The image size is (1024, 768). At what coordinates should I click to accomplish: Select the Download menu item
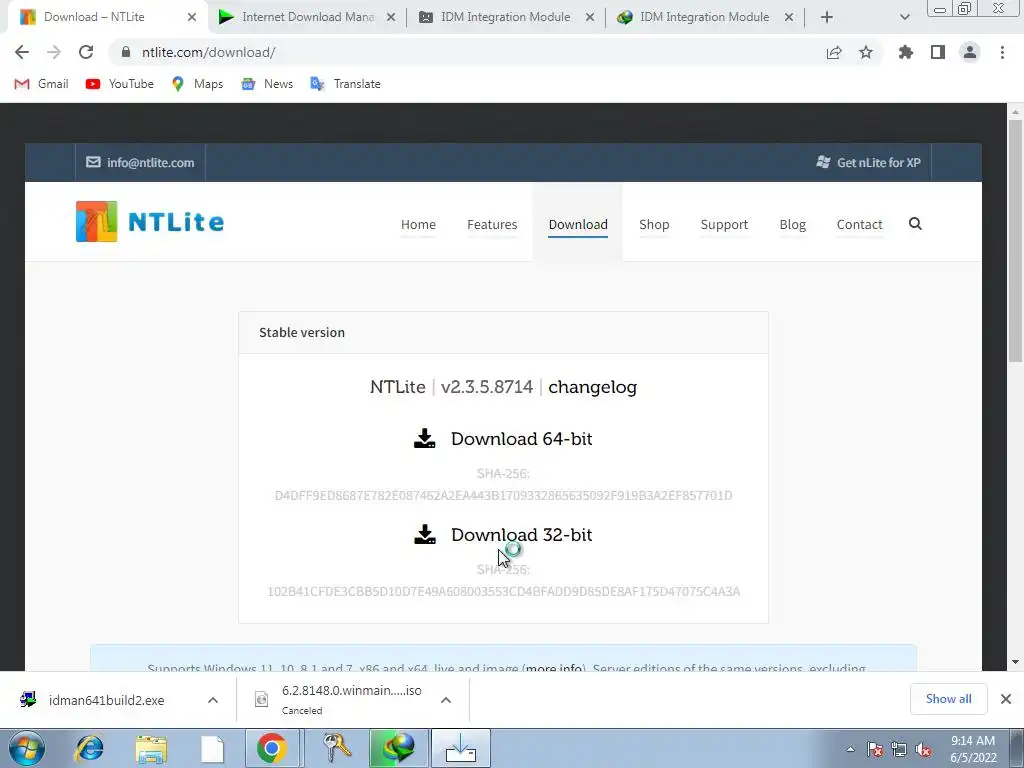[x=578, y=225]
